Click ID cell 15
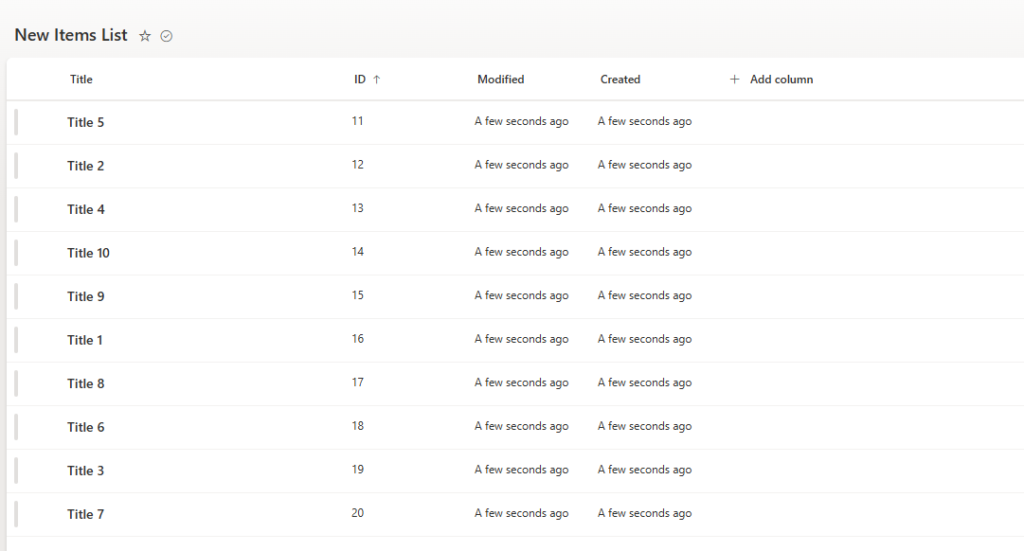 pos(357,295)
